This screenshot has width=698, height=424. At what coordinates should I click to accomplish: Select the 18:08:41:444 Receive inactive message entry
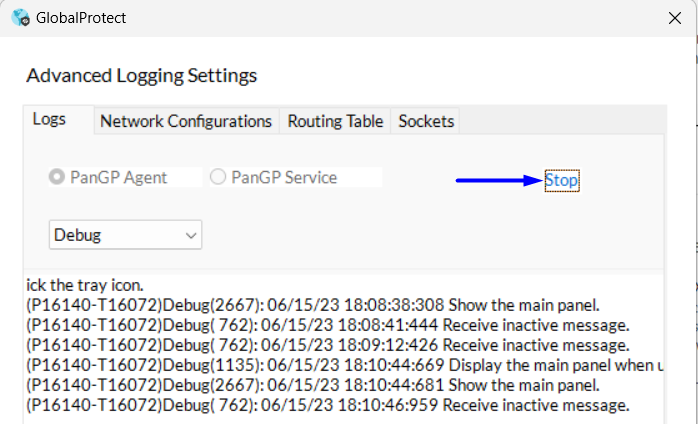point(328,324)
